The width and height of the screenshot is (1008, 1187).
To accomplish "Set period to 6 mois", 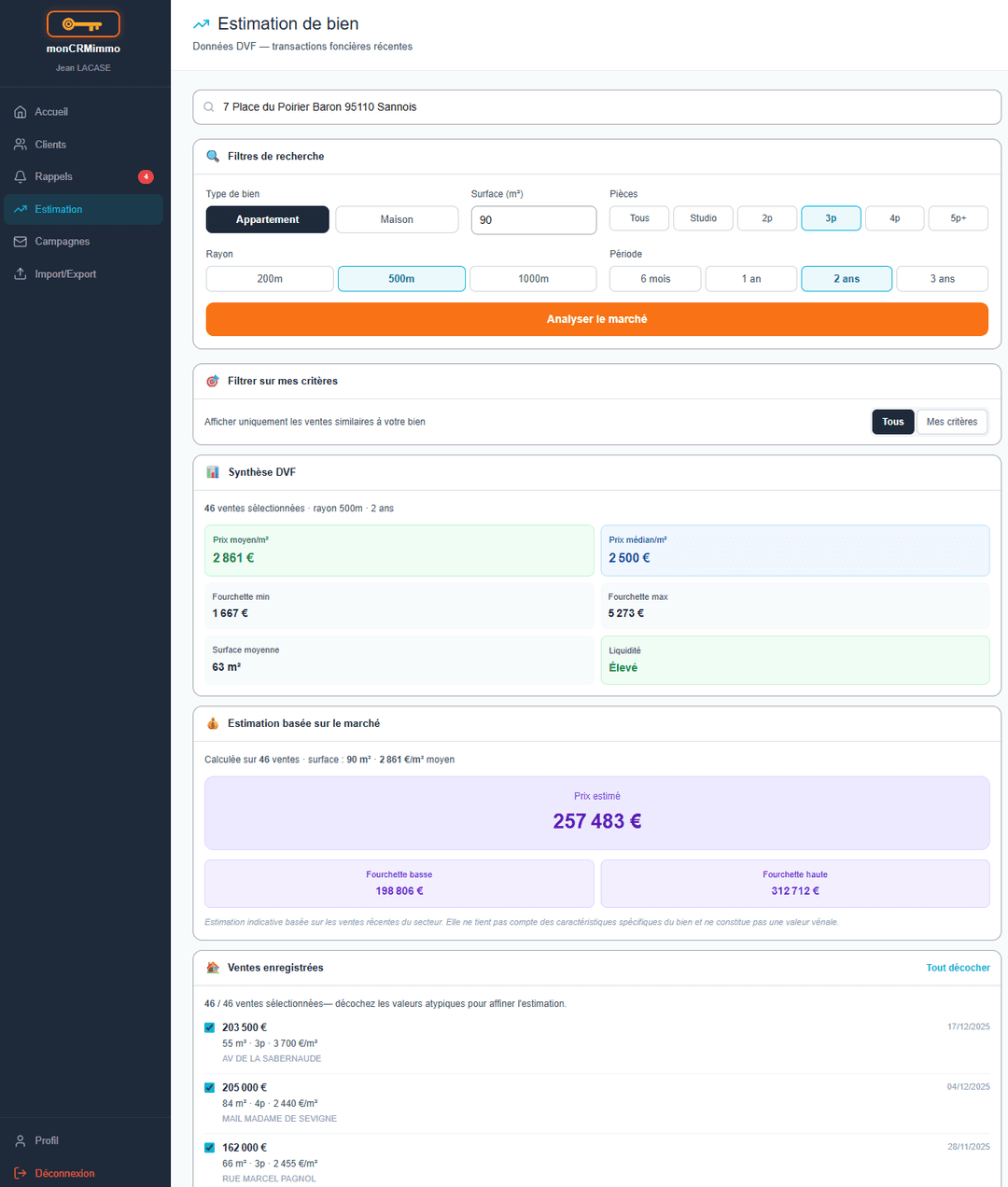I will pos(655,279).
